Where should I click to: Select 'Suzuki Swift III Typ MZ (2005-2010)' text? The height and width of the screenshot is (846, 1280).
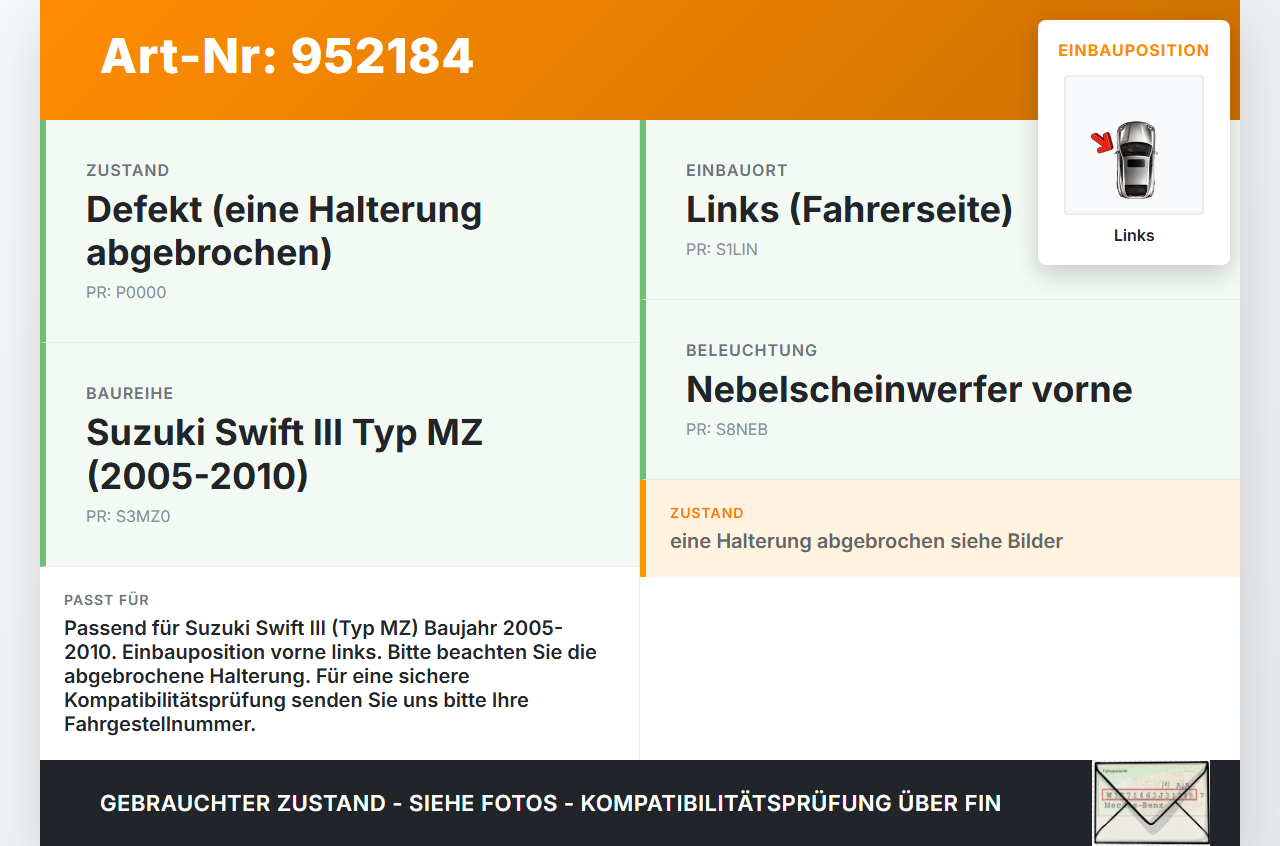click(284, 454)
